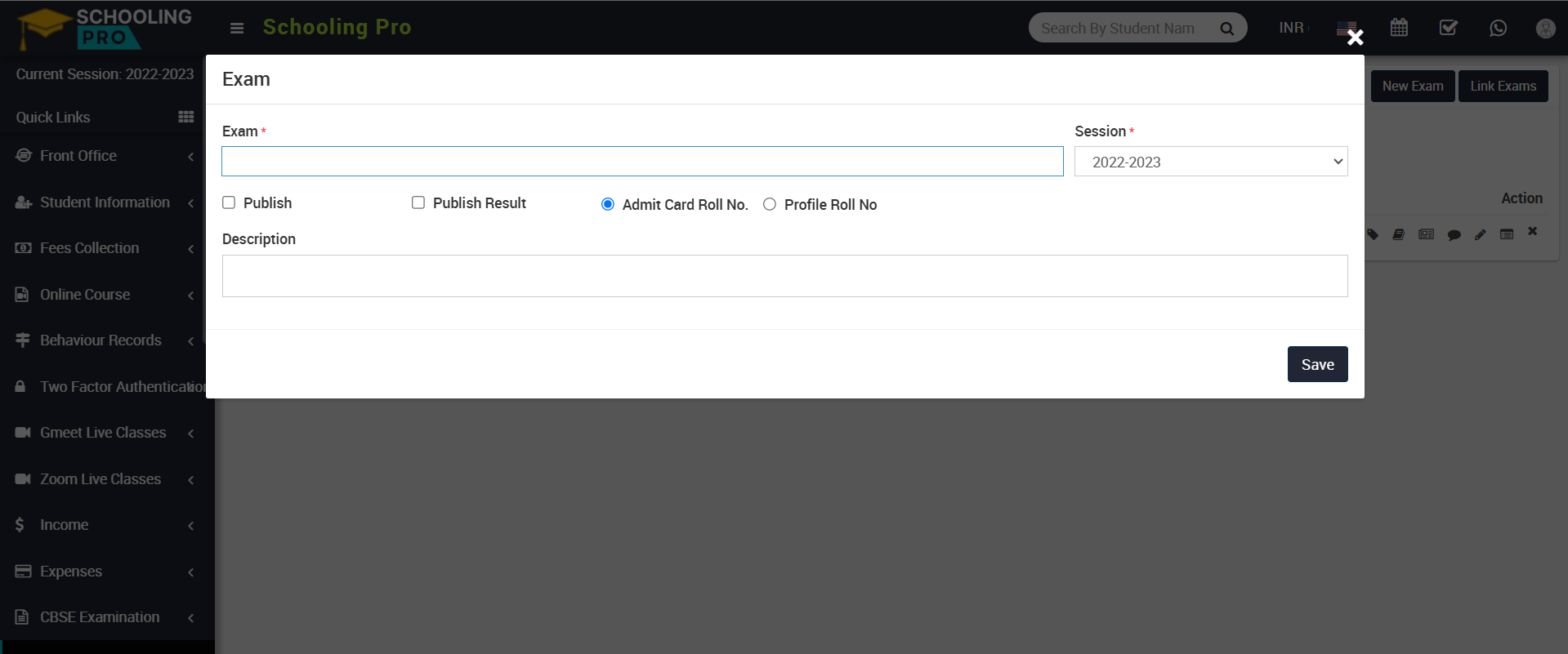Open the Session dropdown
This screenshot has width=1568, height=654.
tap(1211, 162)
